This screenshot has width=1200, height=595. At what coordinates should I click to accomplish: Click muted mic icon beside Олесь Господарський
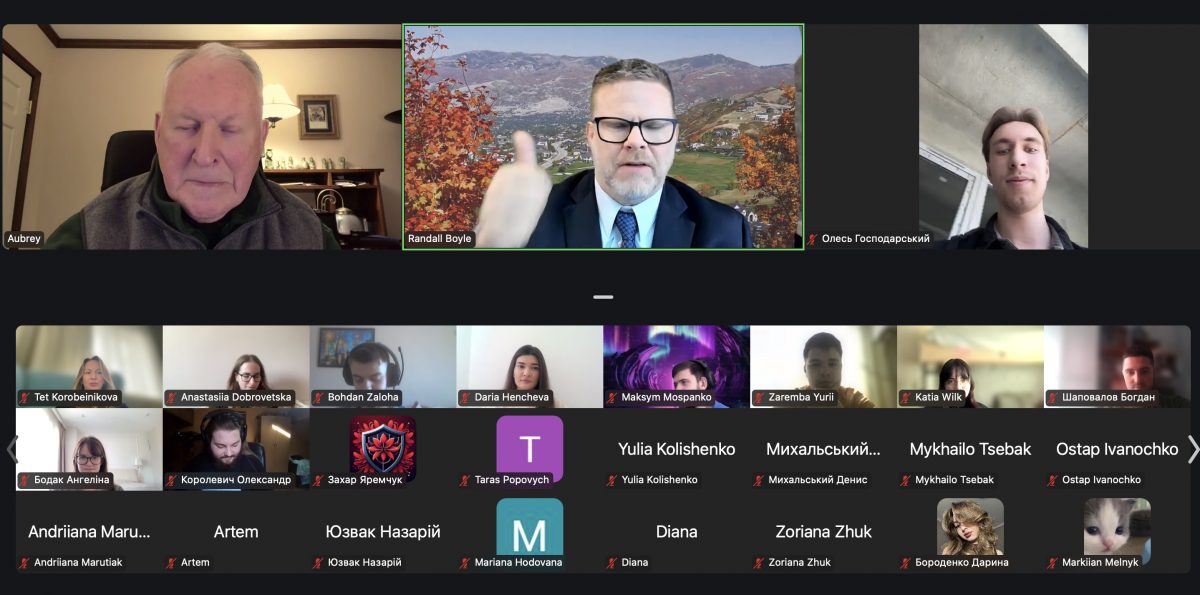[813, 239]
